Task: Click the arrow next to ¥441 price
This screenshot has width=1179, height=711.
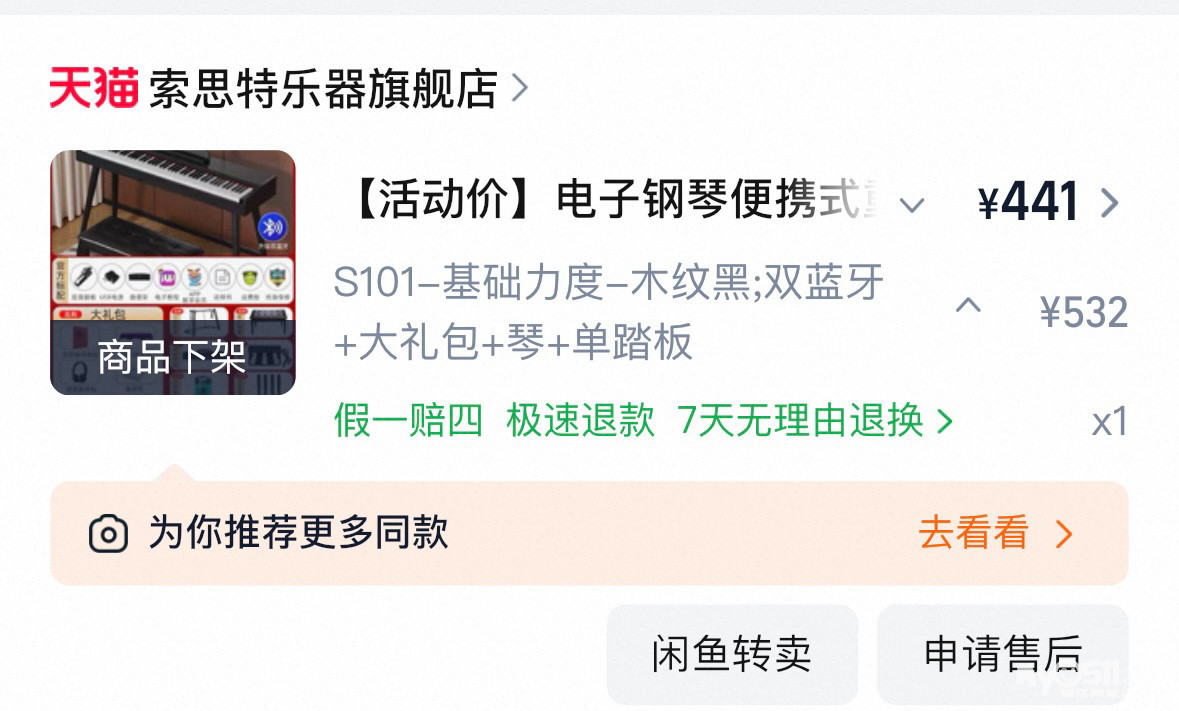Action: [x=1110, y=202]
